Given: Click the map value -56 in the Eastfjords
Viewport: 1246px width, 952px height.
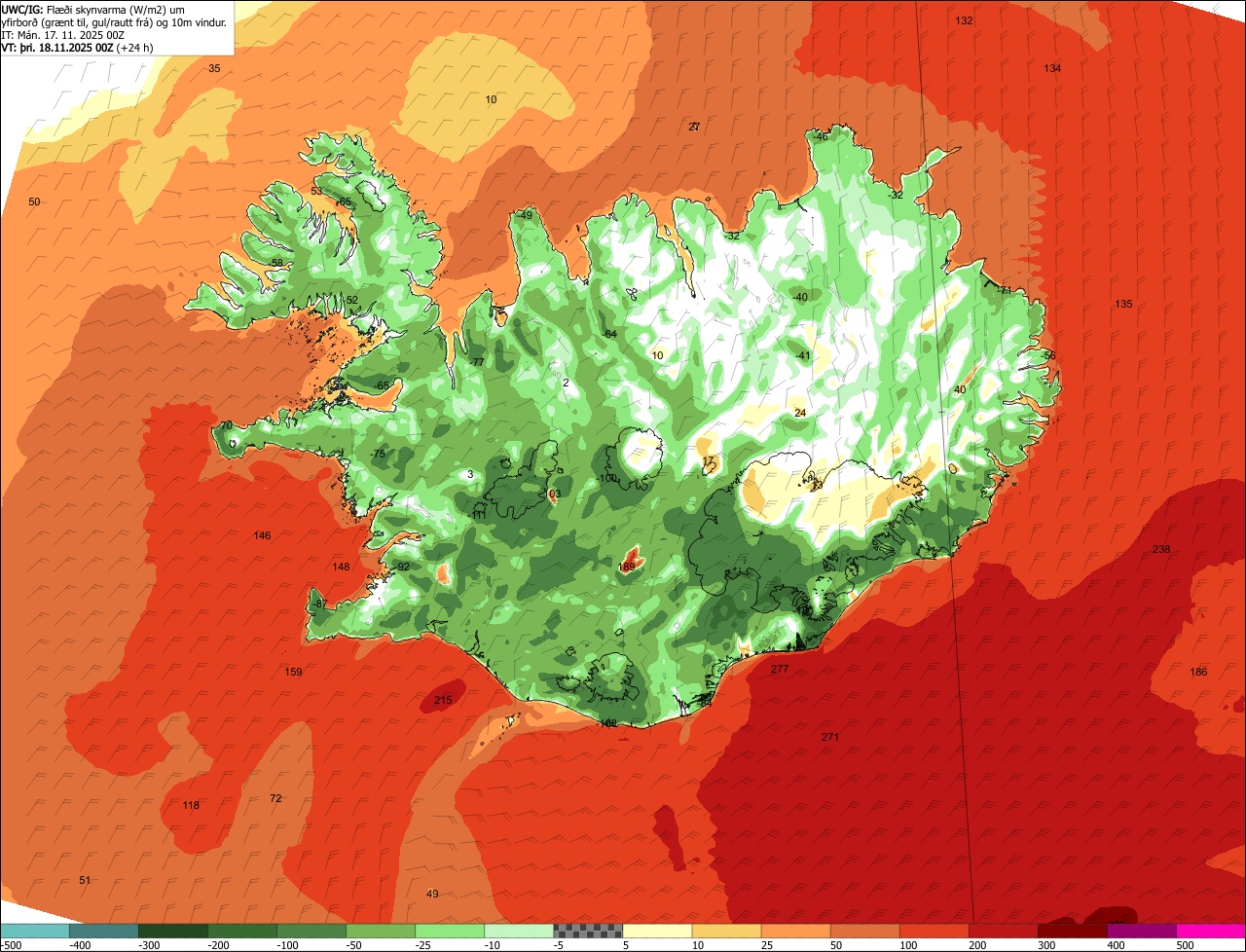Looking at the screenshot, I should pos(1047,356).
